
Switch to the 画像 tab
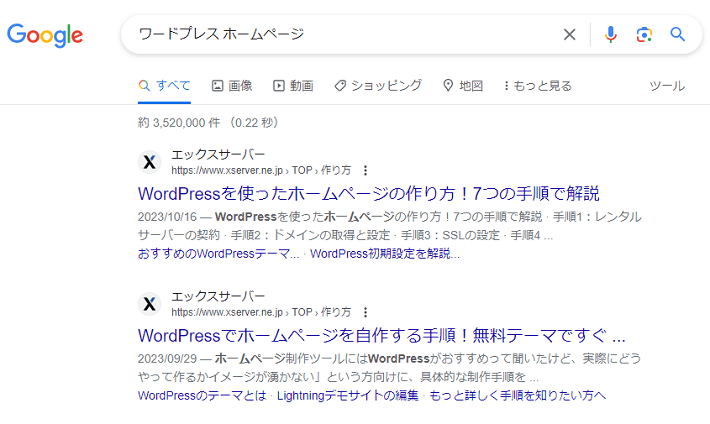tap(232, 86)
